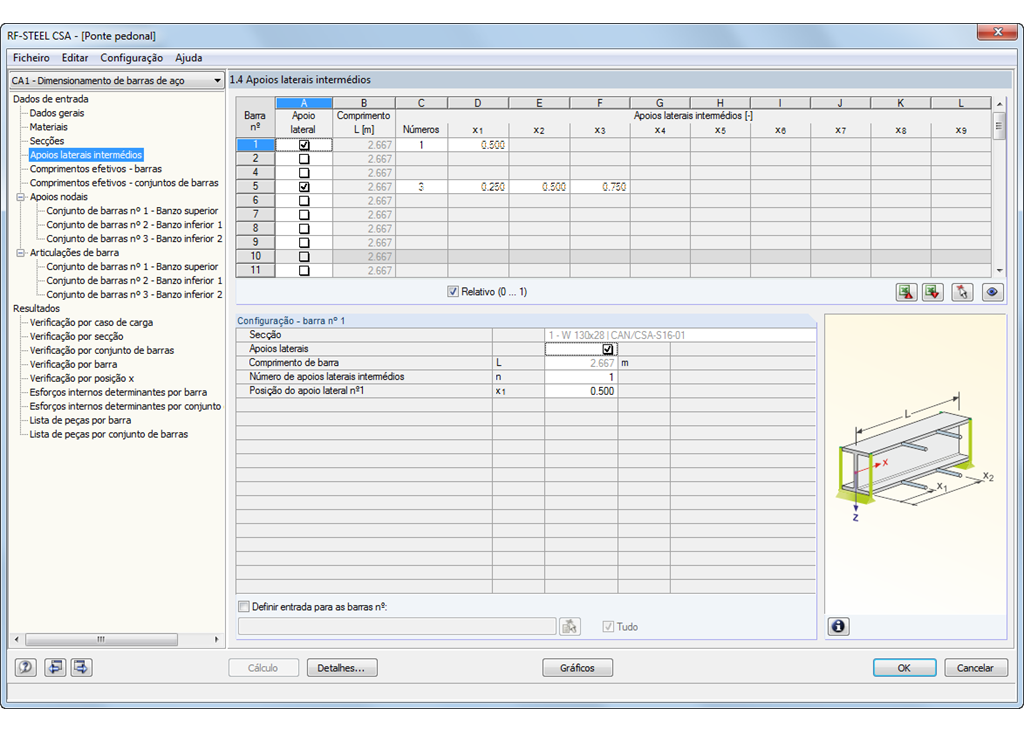Open the Configuração menu
1024x733 pixels.
(131, 57)
